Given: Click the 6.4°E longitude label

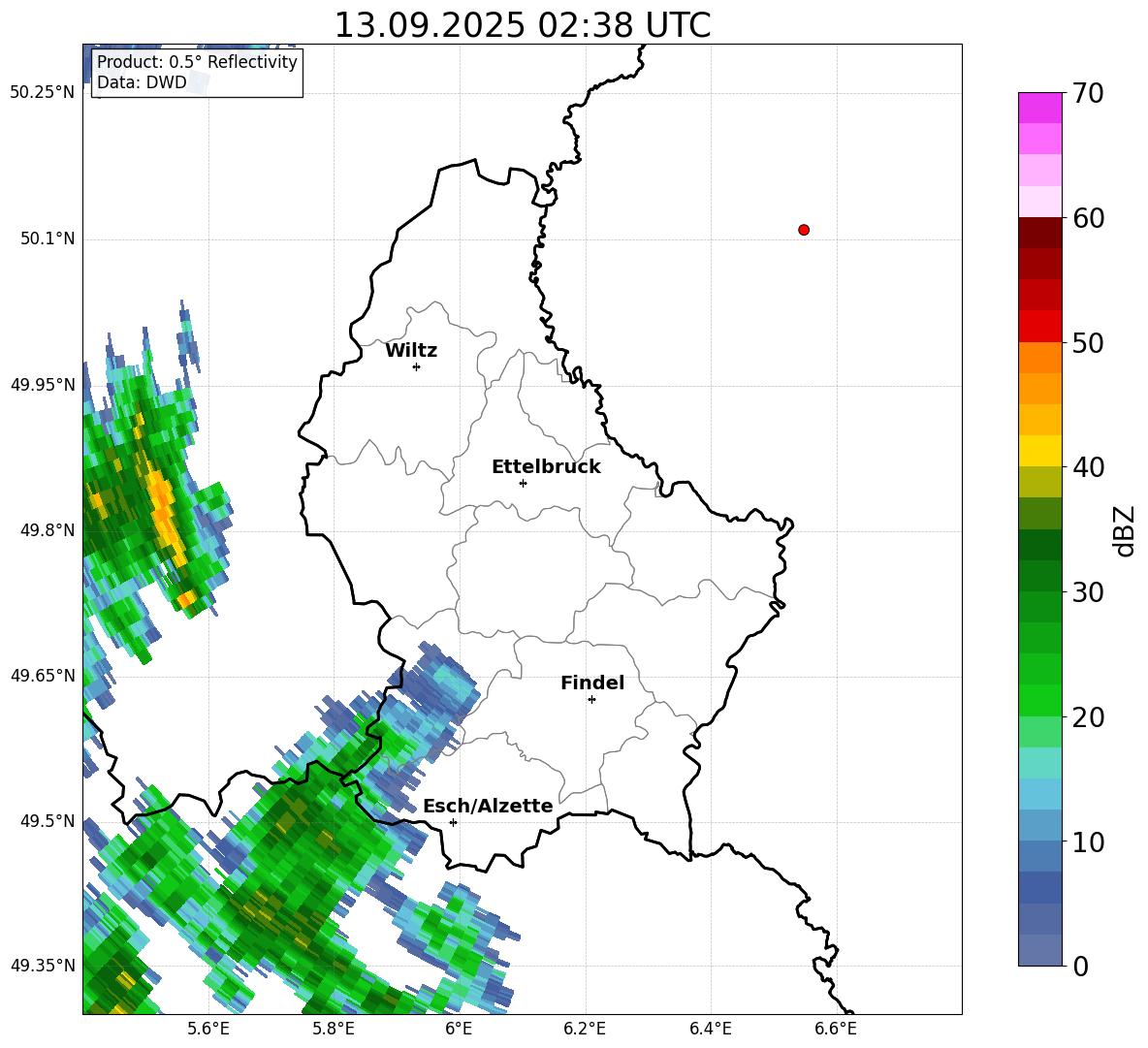Looking at the screenshot, I should pos(710,1029).
